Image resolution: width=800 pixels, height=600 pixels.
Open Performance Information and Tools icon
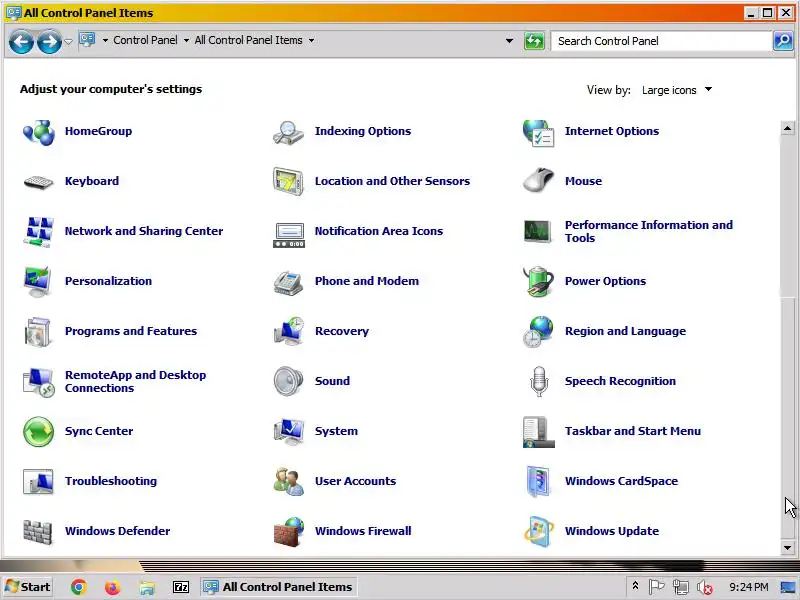[538, 232]
